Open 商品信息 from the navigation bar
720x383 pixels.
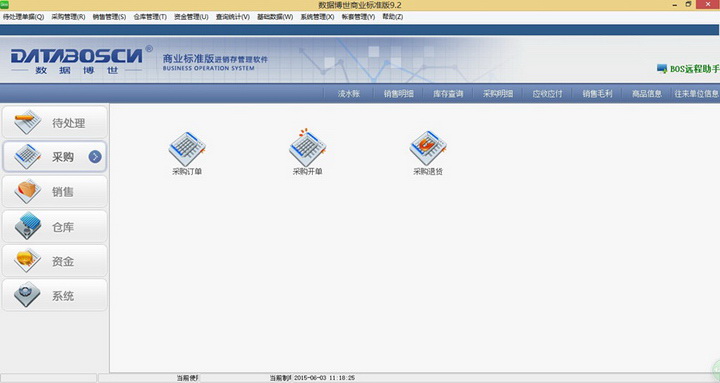click(x=647, y=94)
